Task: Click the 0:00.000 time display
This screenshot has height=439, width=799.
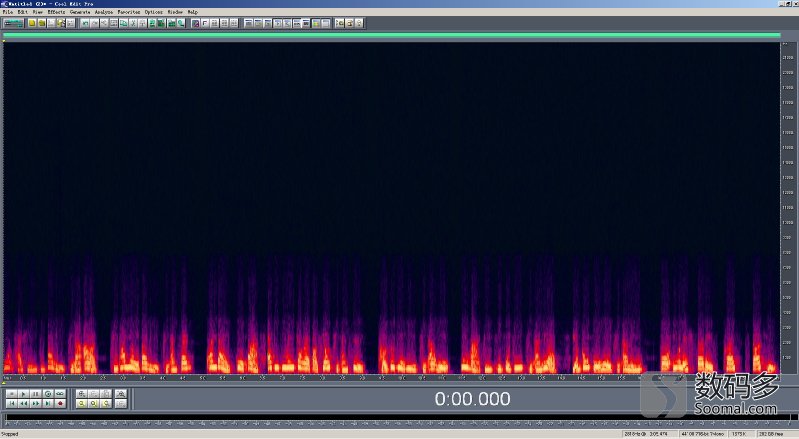Action: click(472, 399)
